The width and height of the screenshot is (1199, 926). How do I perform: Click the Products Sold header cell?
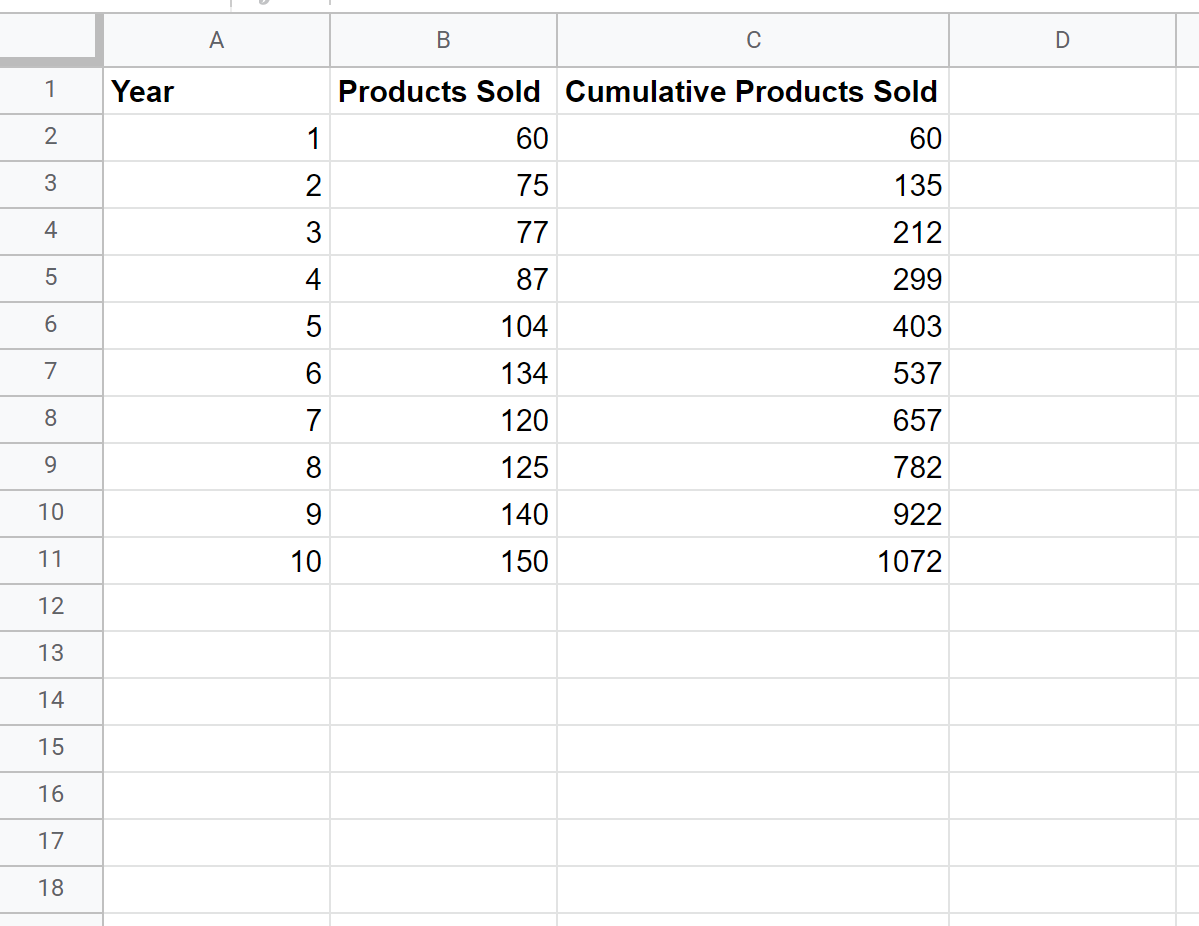[x=443, y=91]
